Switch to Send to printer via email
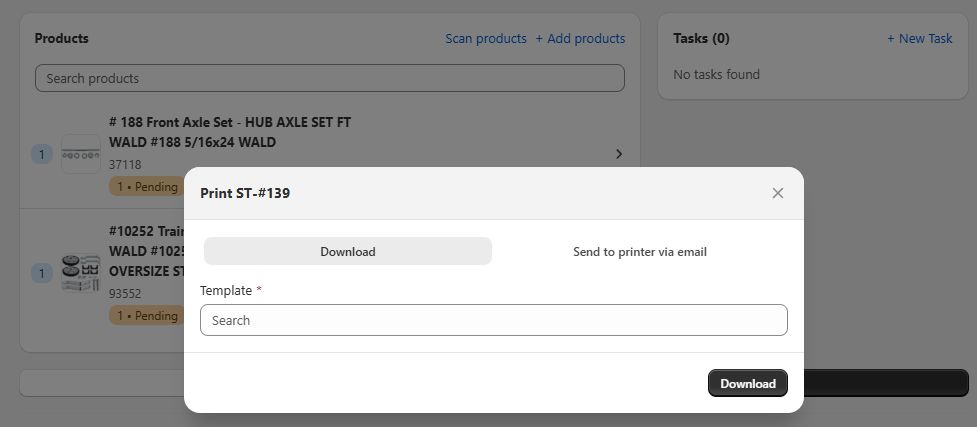977x427 pixels. coord(639,251)
